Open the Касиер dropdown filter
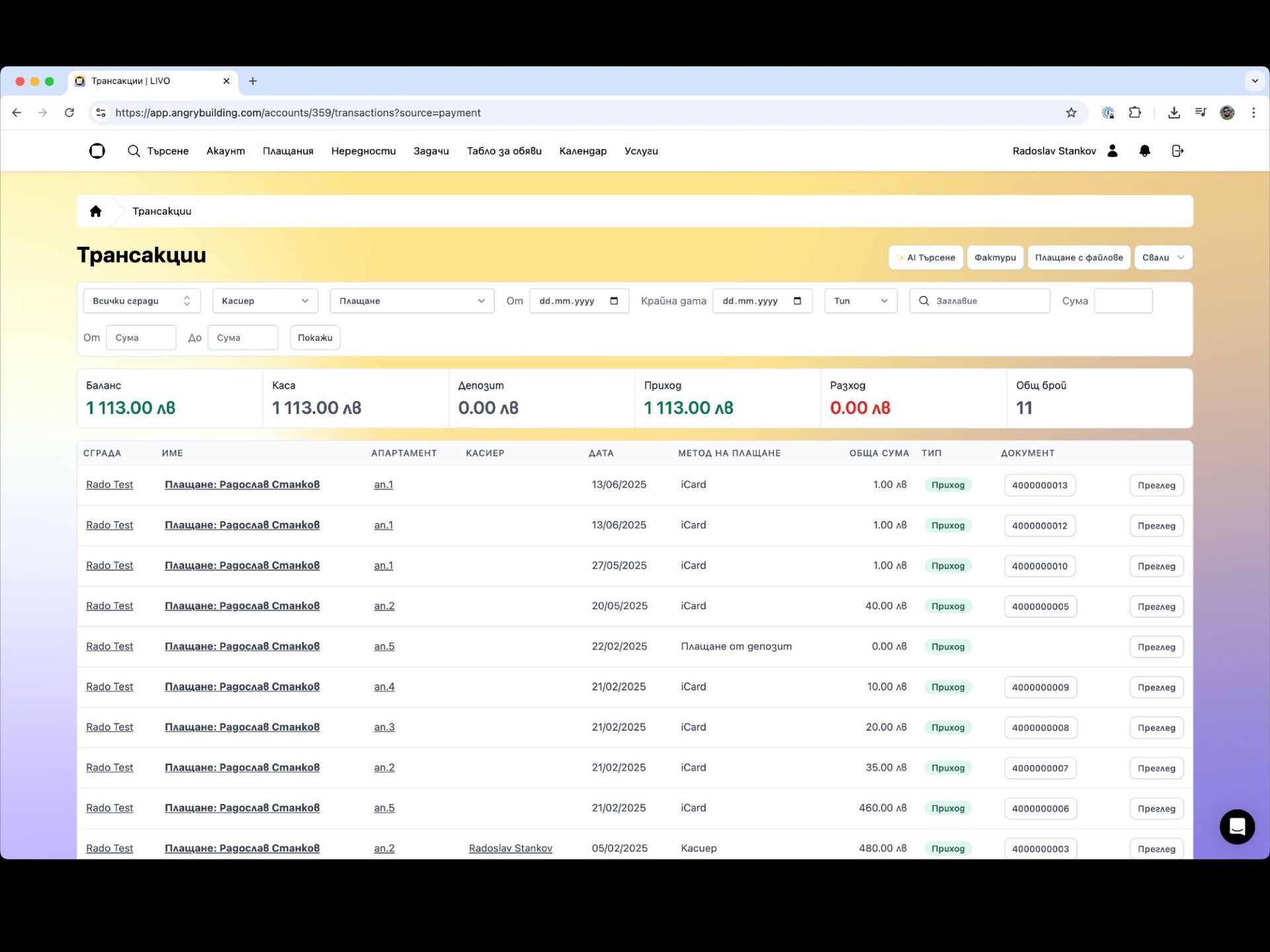The width and height of the screenshot is (1270, 952). tap(265, 301)
